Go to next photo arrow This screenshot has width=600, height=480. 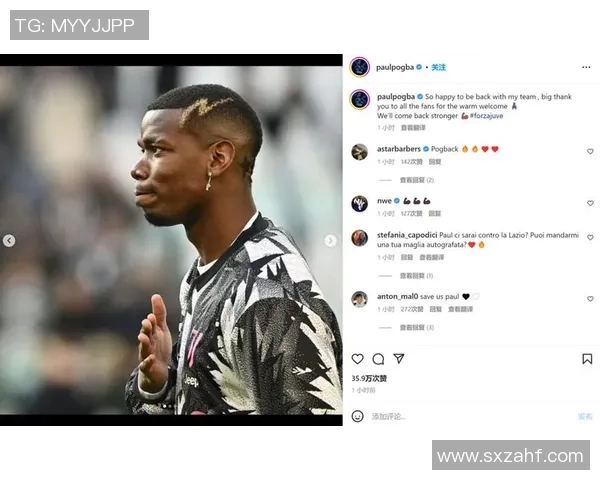coord(331,240)
